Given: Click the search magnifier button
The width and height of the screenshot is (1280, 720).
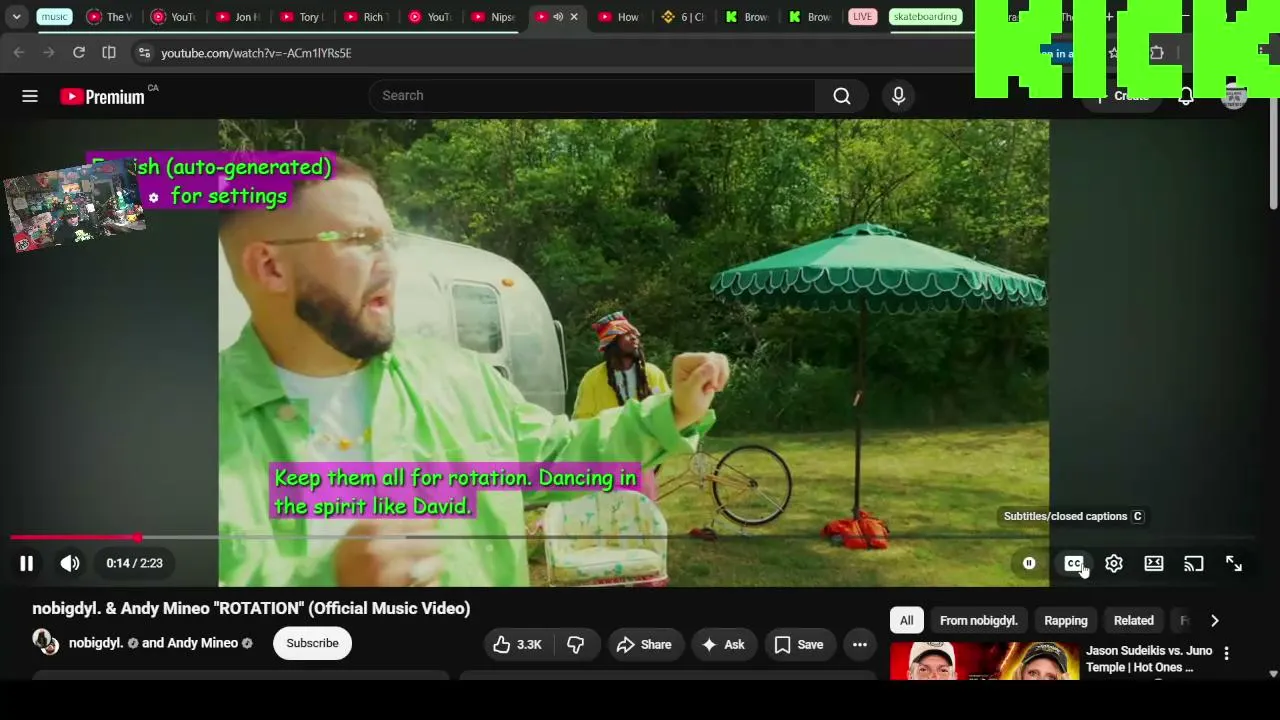Looking at the screenshot, I should point(842,96).
